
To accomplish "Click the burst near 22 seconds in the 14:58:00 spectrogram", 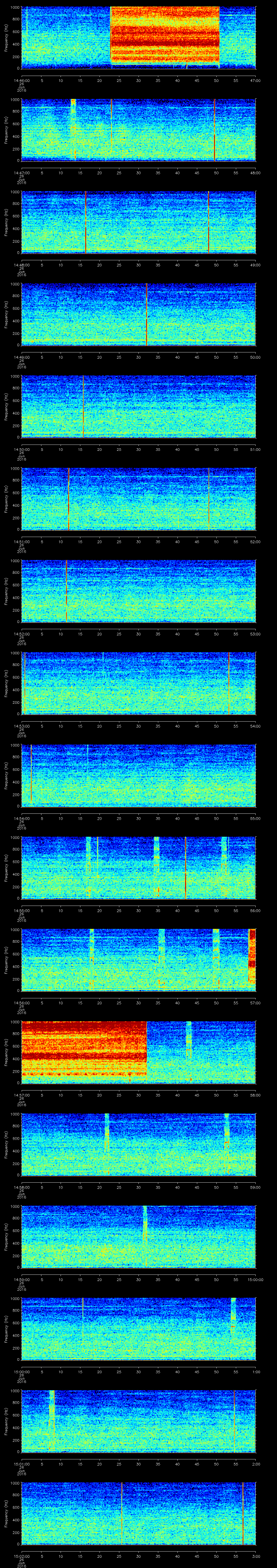I will [x=107, y=1144].
